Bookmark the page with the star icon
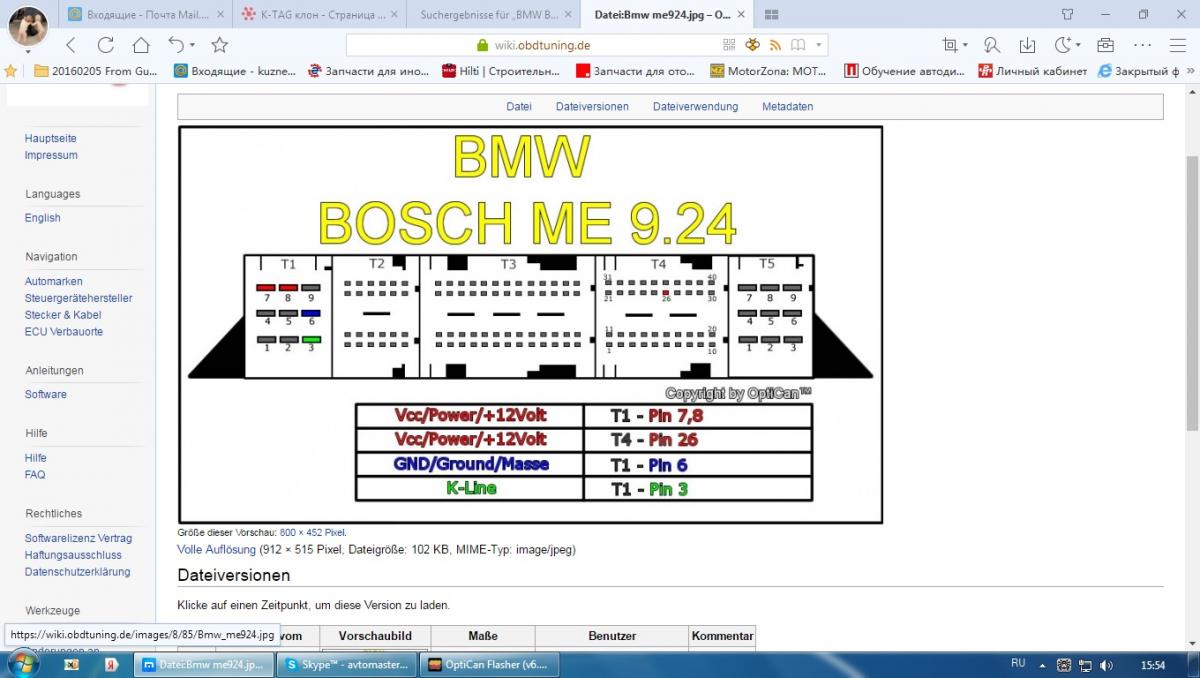Screen dimensions: 1200x678 click(x=220, y=45)
